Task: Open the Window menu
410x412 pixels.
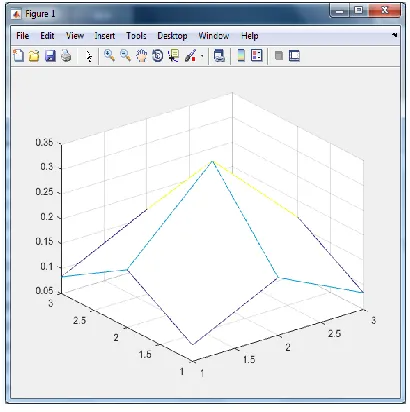Action: pos(214,36)
